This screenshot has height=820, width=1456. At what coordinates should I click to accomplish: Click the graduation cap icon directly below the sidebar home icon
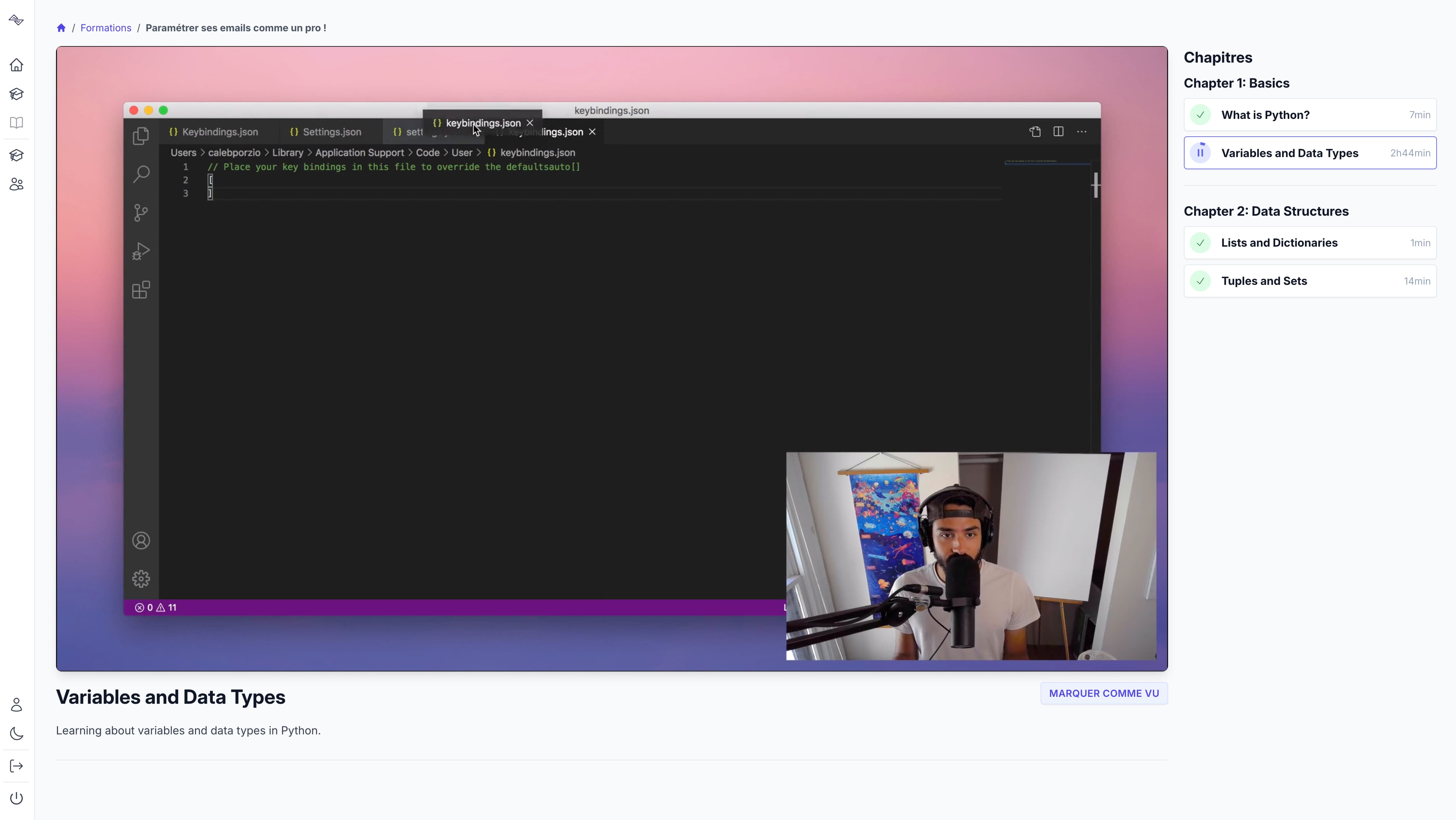tap(16, 94)
